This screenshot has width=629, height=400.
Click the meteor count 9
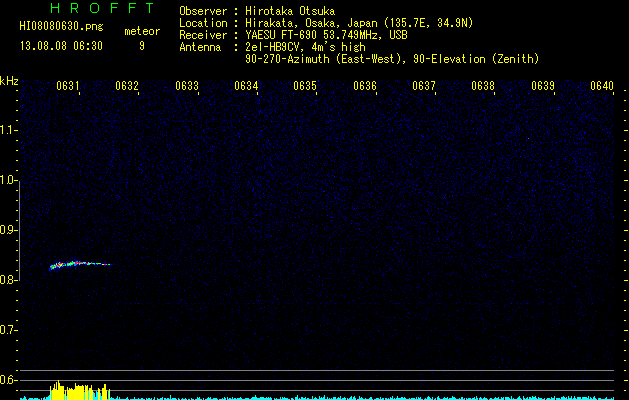[x=142, y=46]
